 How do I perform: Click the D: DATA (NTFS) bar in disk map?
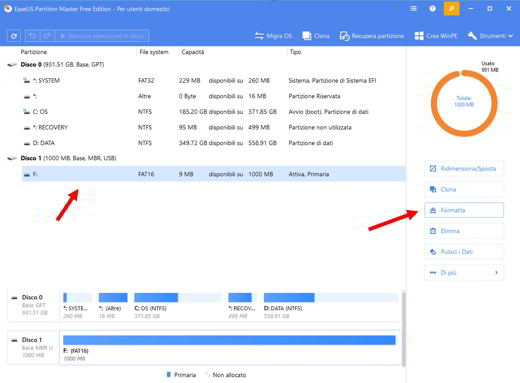click(x=331, y=297)
